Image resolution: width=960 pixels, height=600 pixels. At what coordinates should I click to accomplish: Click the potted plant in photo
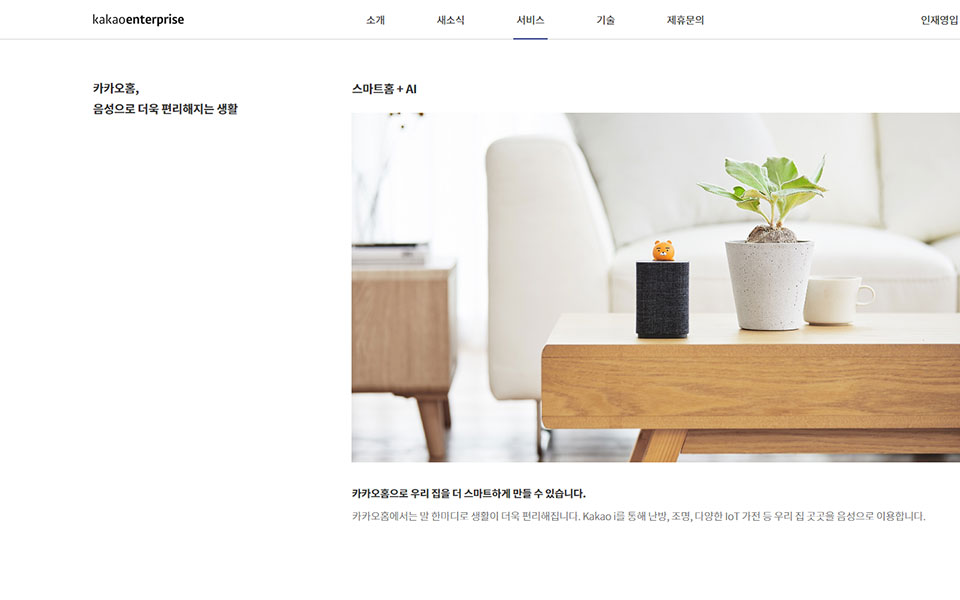click(769, 242)
